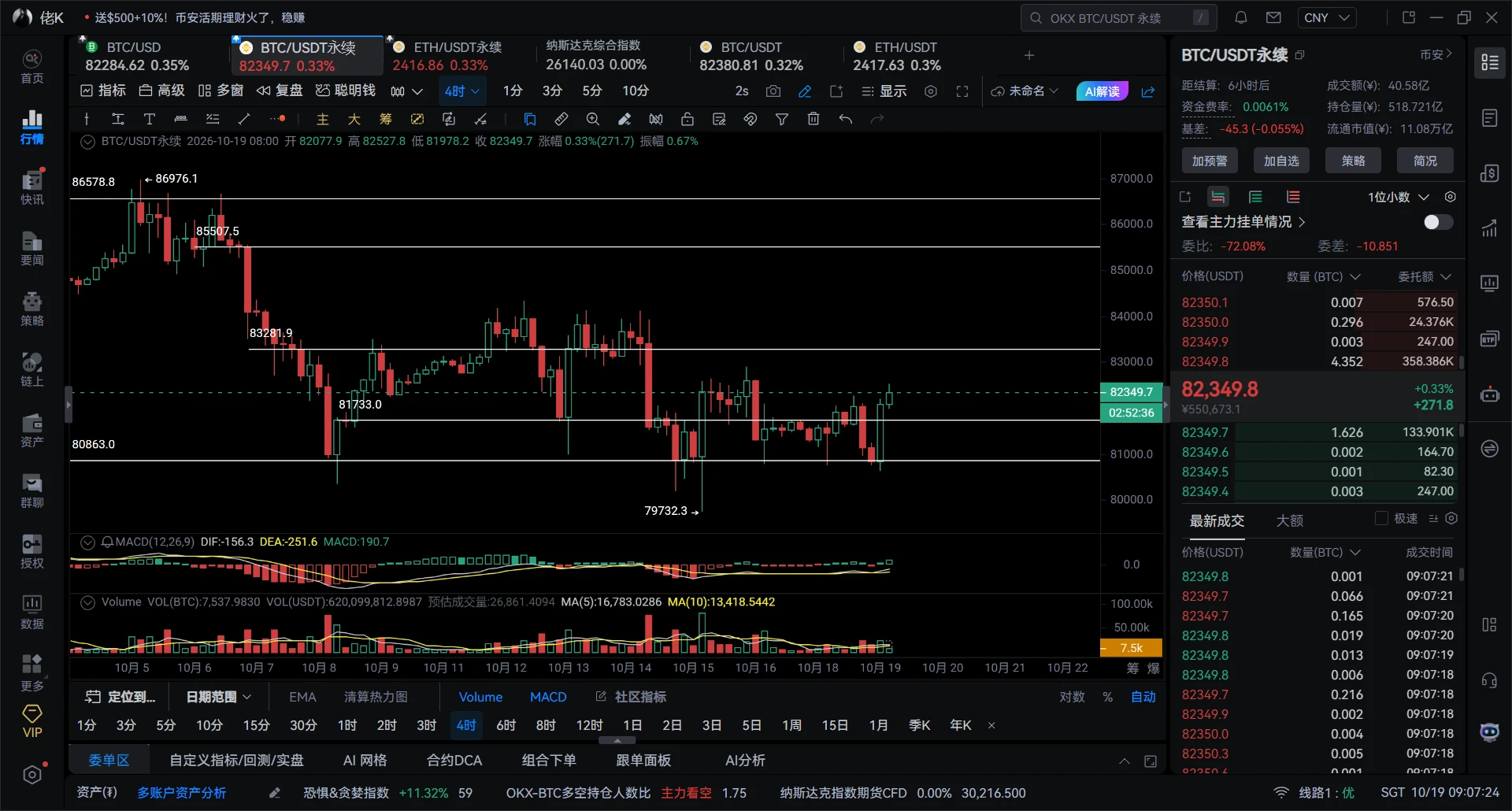Expand 4时 timeframe dropdown
1512x811 pixels.
point(476,91)
